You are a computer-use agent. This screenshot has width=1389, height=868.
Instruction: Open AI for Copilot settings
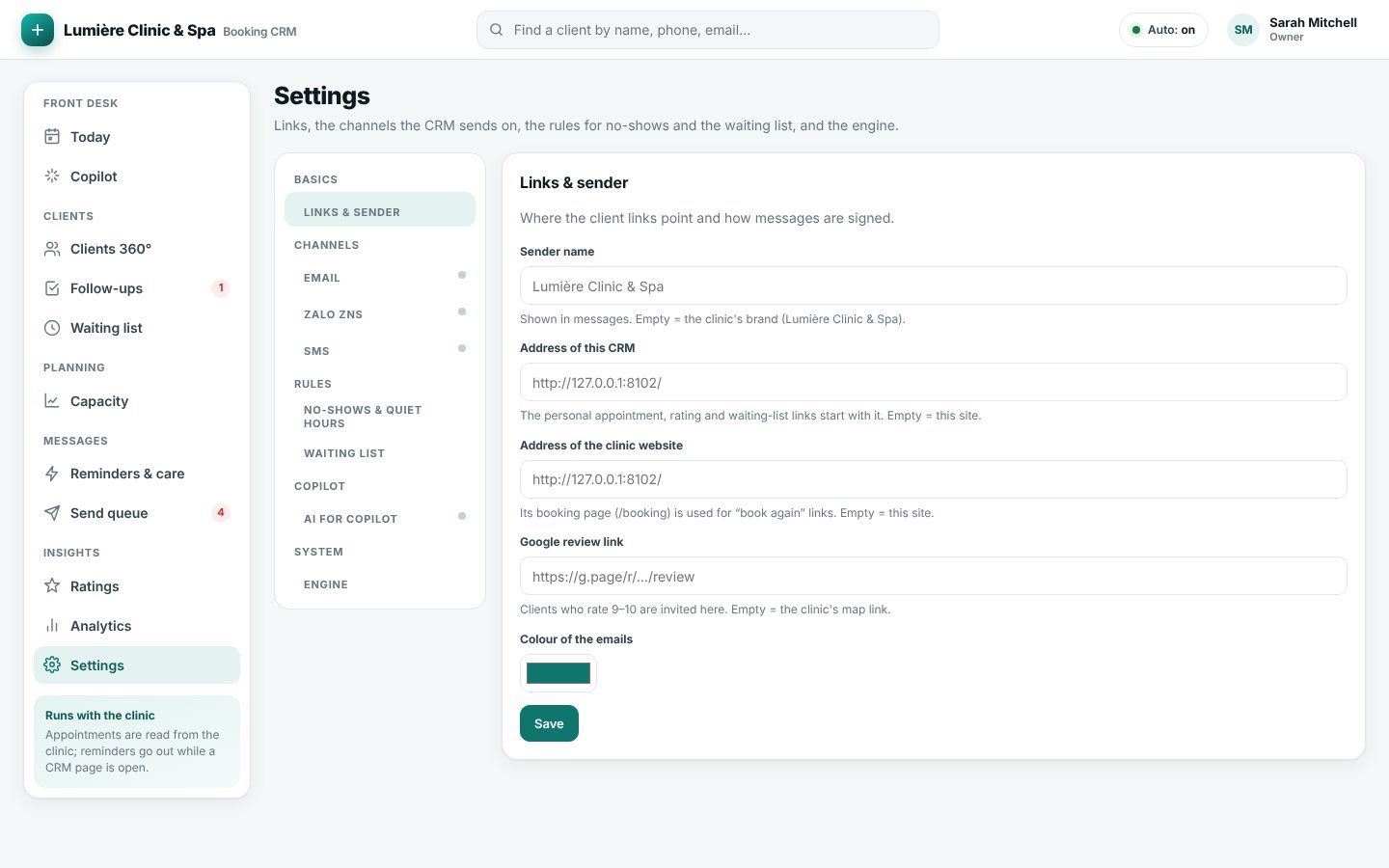pyautogui.click(x=380, y=519)
